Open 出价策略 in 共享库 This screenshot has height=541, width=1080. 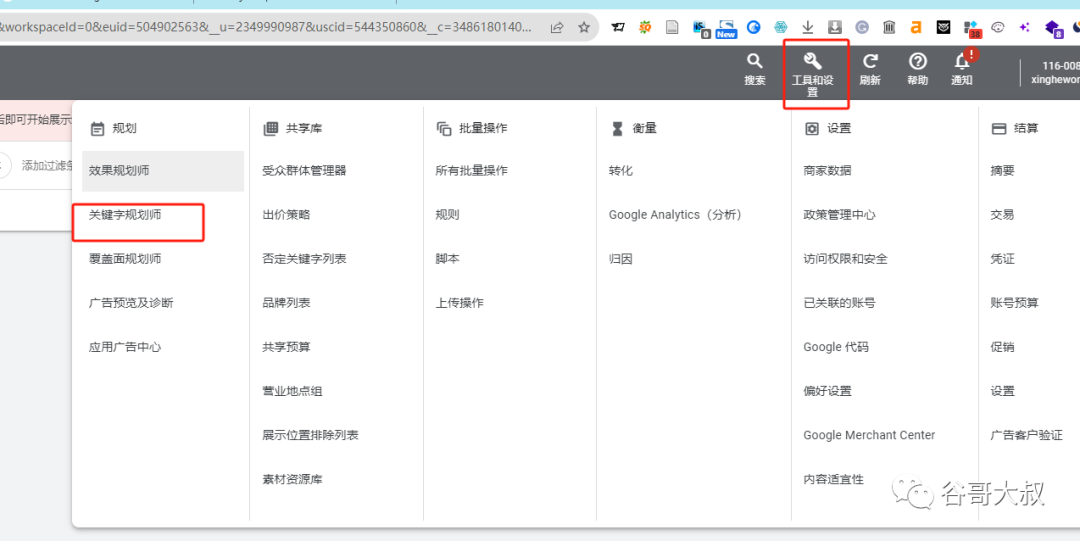click(287, 214)
